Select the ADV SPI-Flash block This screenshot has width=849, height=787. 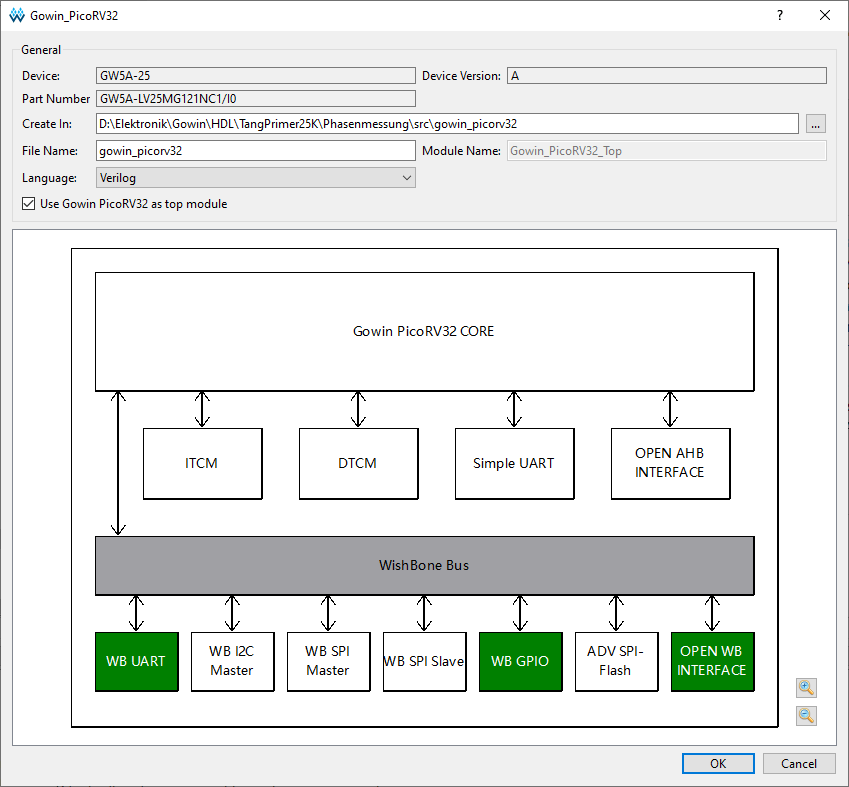[617, 661]
